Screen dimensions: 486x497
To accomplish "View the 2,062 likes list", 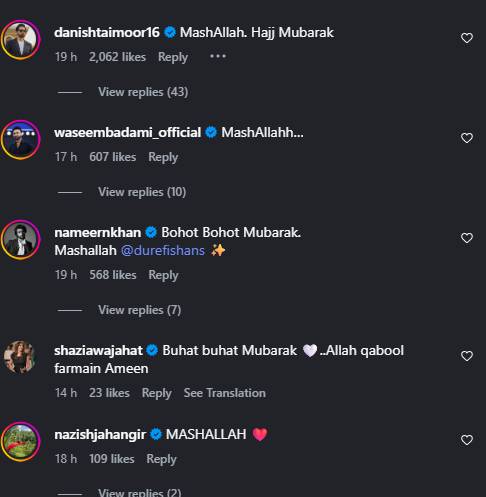I will (x=117, y=57).
